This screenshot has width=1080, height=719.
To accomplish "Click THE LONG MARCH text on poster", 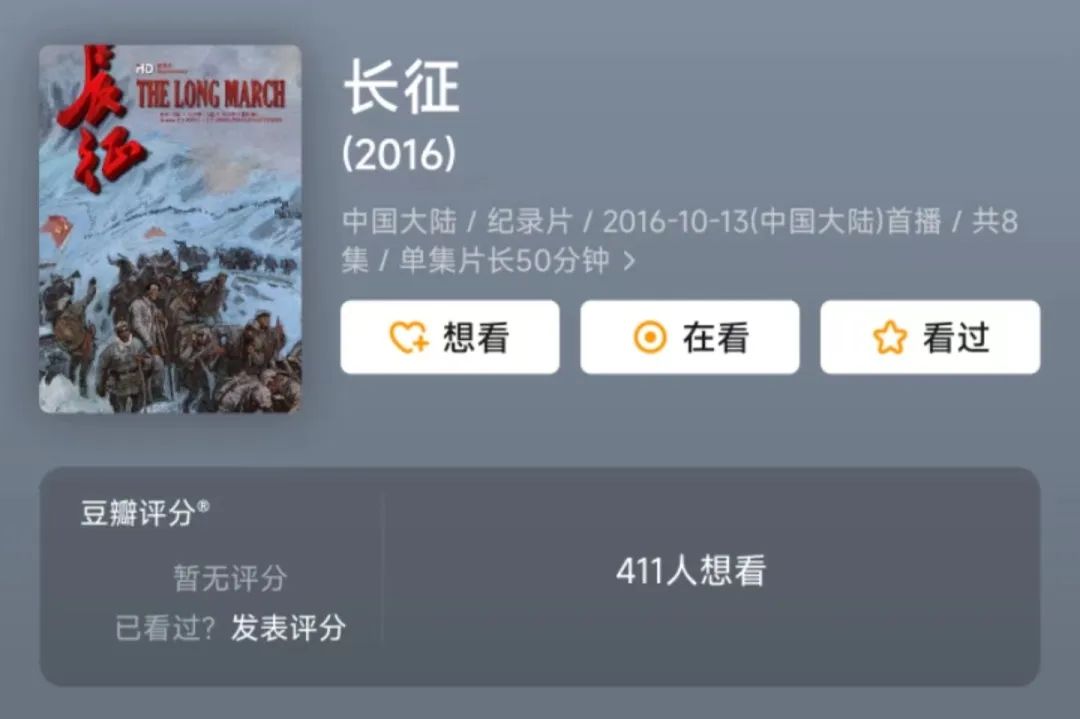I will coord(211,94).
